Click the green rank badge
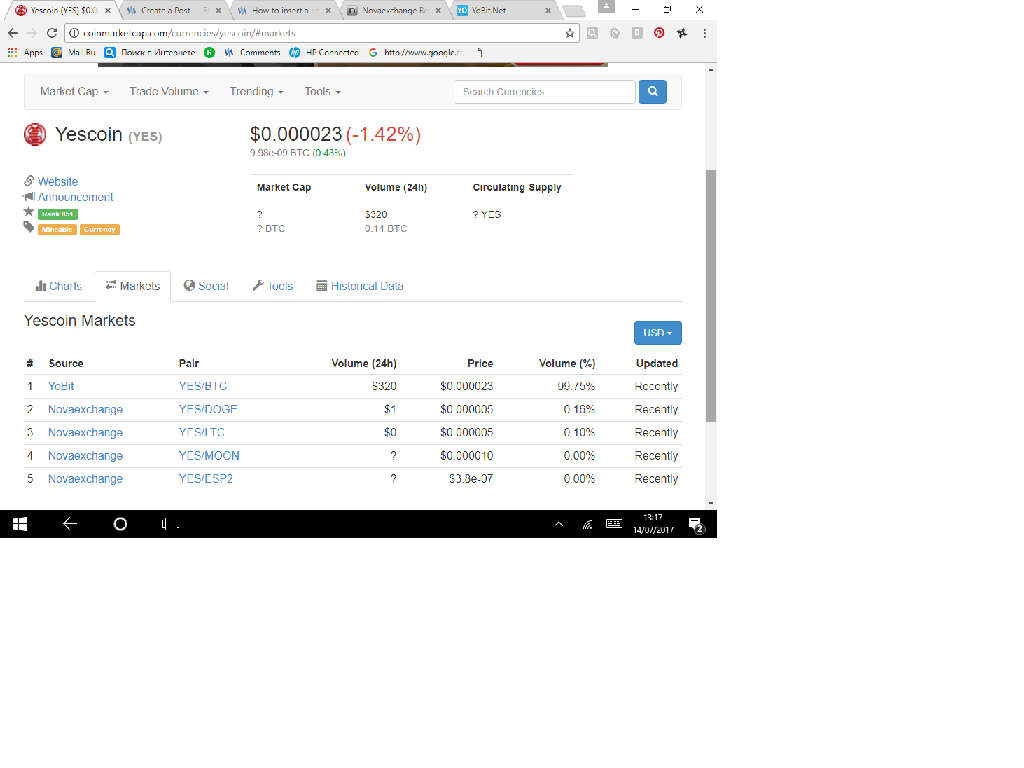The height and width of the screenshot is (768, 1024). pyautogui.click(x=58, y=214)
